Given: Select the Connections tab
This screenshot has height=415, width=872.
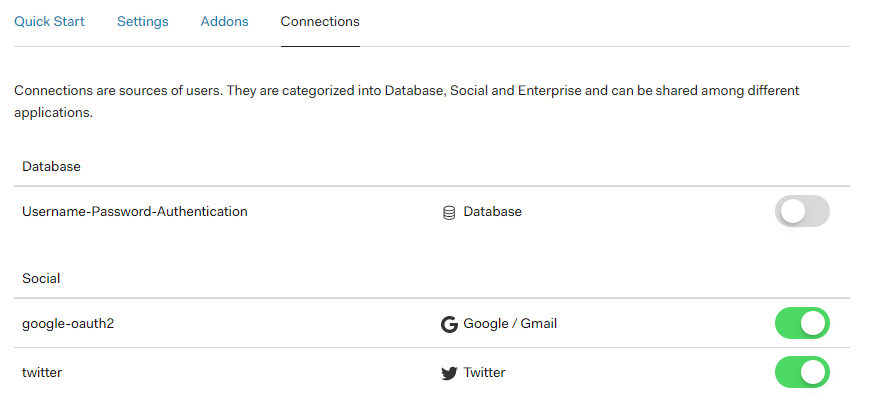Looking at the screenshot, I should click(x=320, y=21).
